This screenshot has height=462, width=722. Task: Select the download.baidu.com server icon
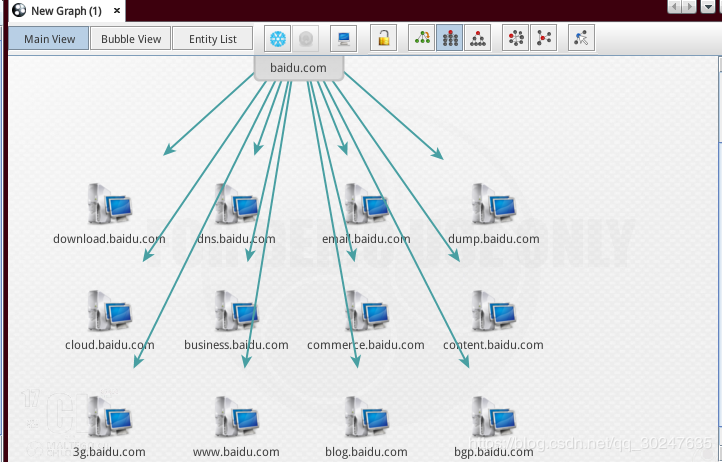[110, 204]
